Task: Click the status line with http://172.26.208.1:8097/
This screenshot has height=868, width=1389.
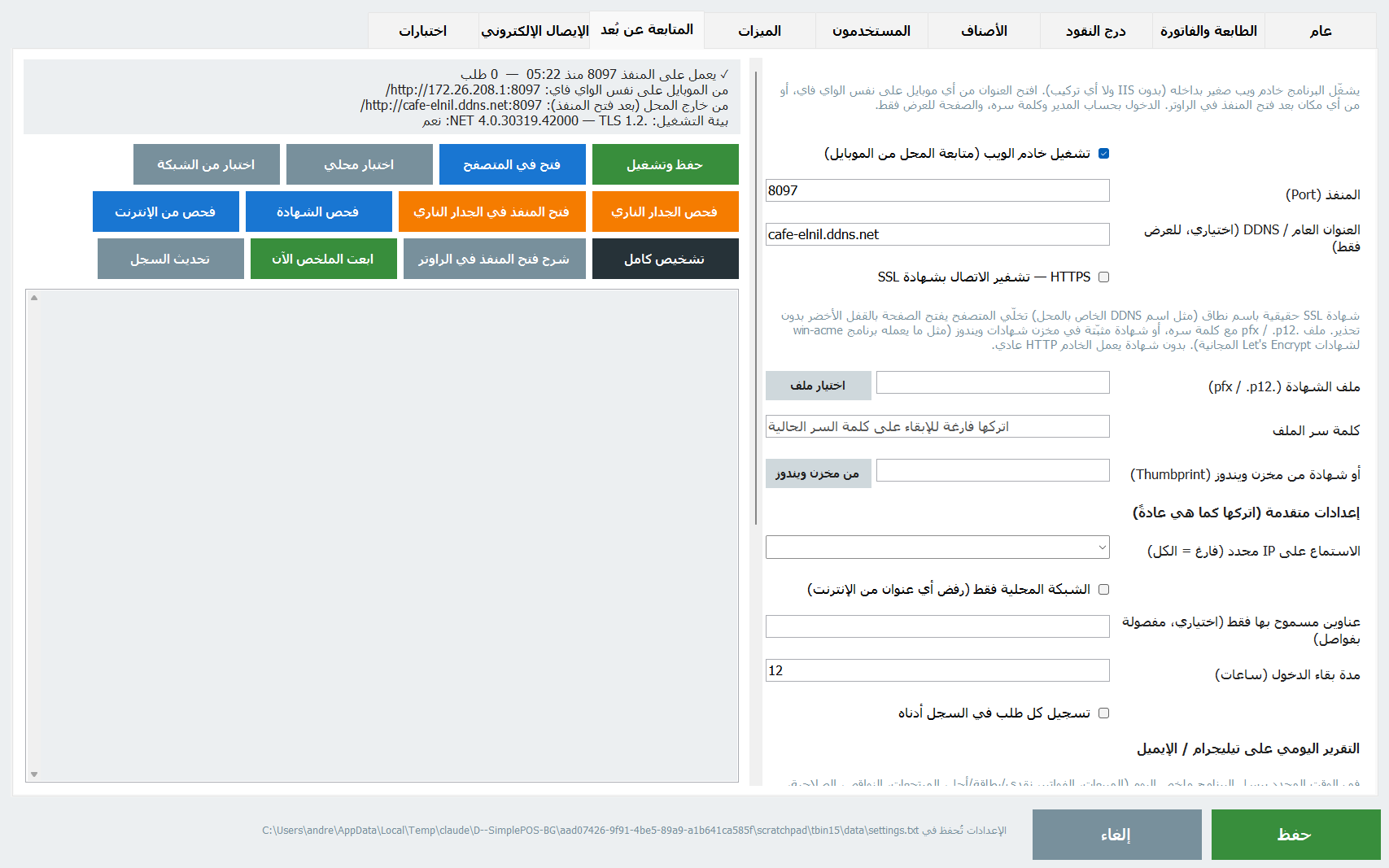Action: point(557,89)
